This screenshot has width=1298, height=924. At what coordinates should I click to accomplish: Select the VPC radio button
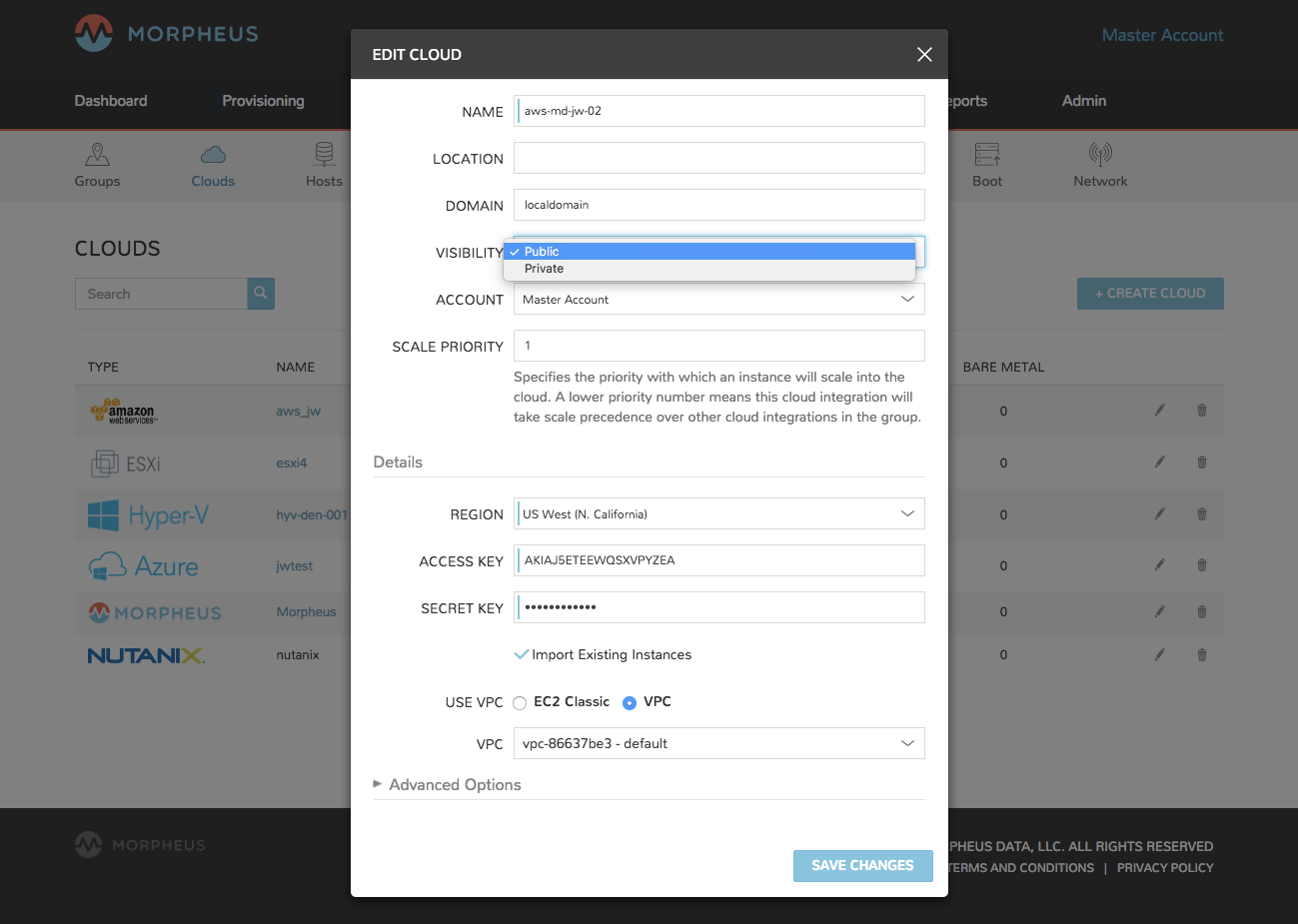630,703
